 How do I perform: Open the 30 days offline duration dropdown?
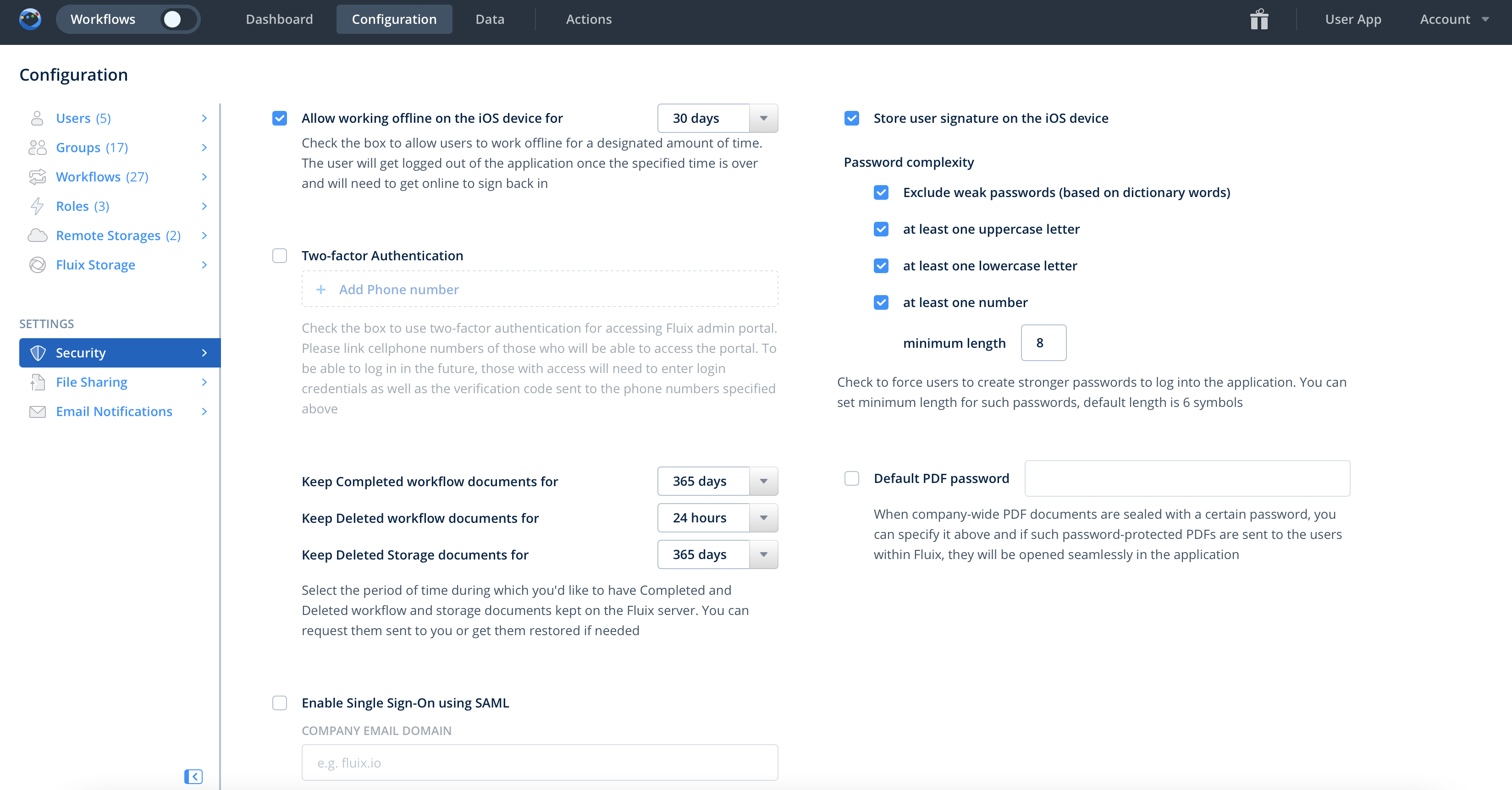tap(717, 119)
